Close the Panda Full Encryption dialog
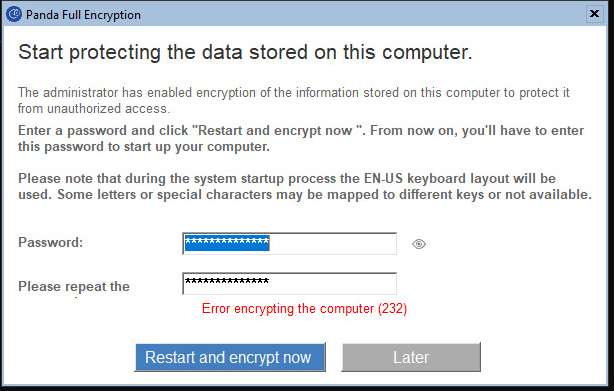Image resolution: width=614 pixels, height=391 pixels. 594,14
